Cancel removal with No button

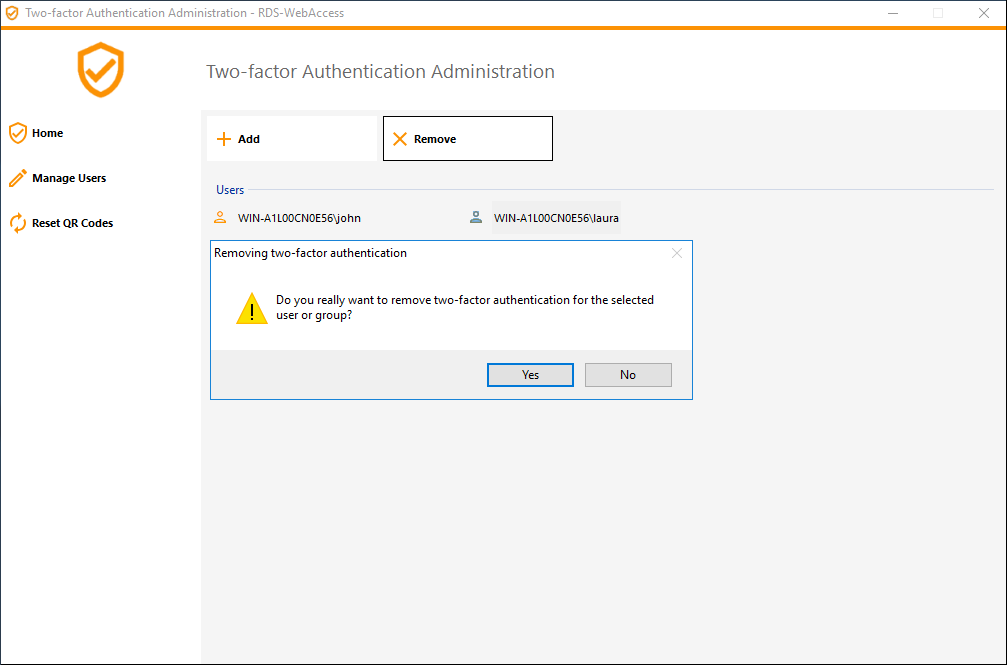tap(628, 375)
